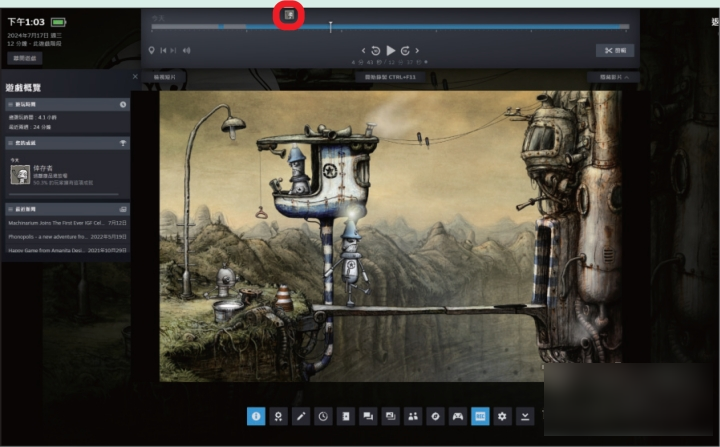Click the leave game button under the date
The height and width of the screenshot is (447, 720).
pos(25,58)
